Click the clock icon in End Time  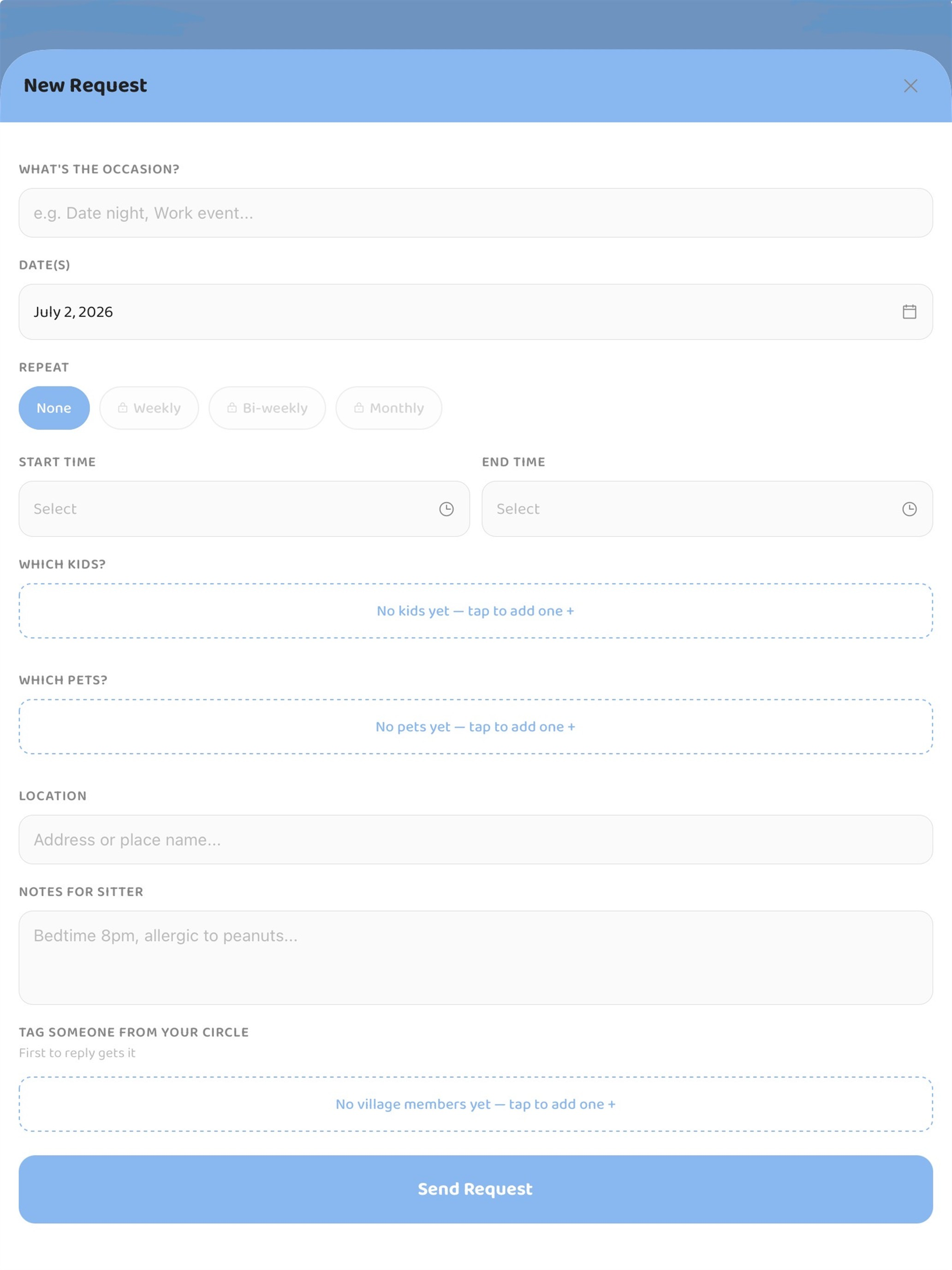[909, 509]
